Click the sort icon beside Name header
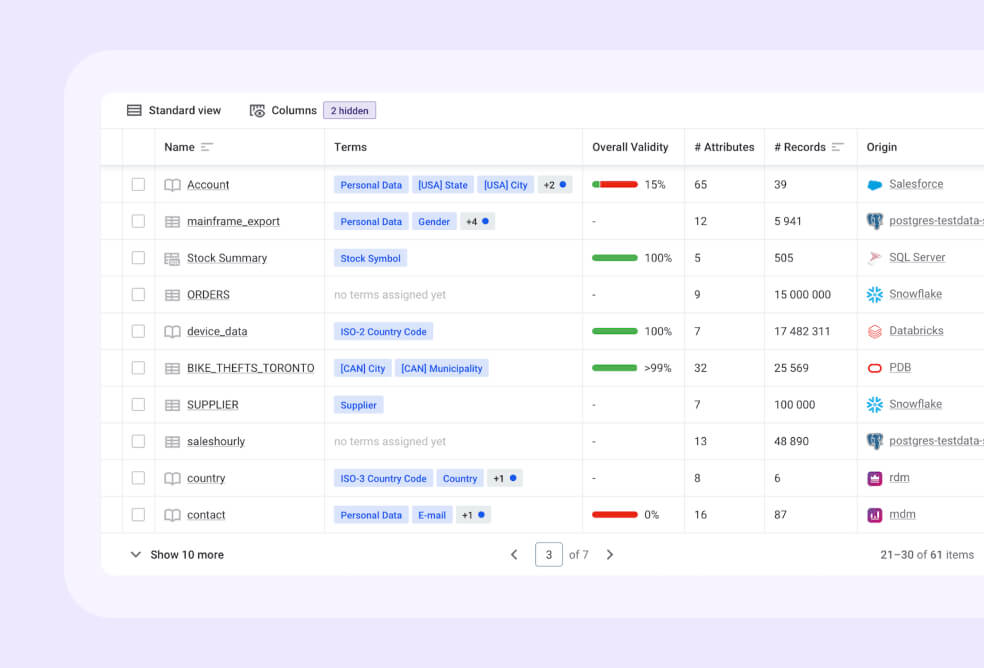 pyautogui.click(x=207, y=147)
